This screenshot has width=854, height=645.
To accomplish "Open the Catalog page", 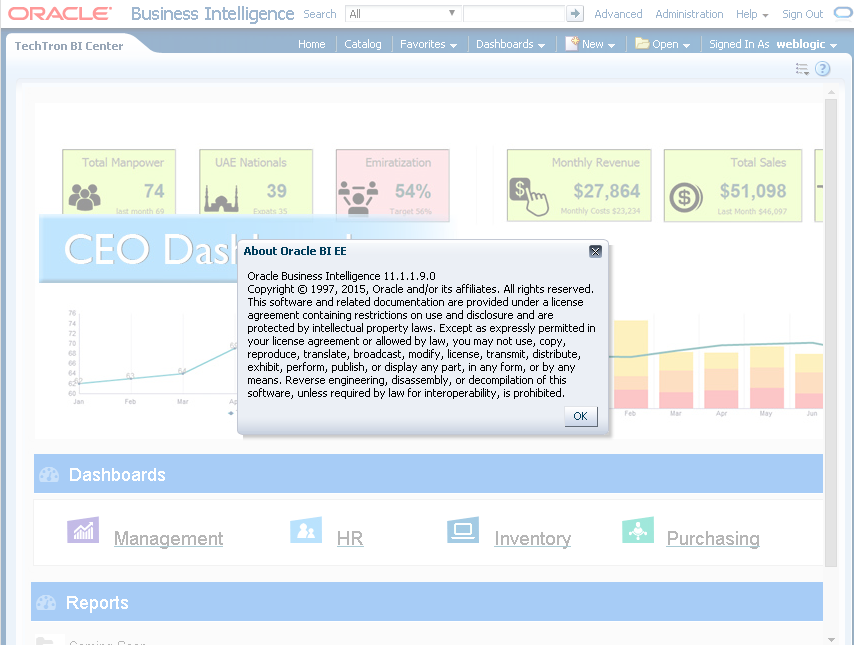I will 363,44.
